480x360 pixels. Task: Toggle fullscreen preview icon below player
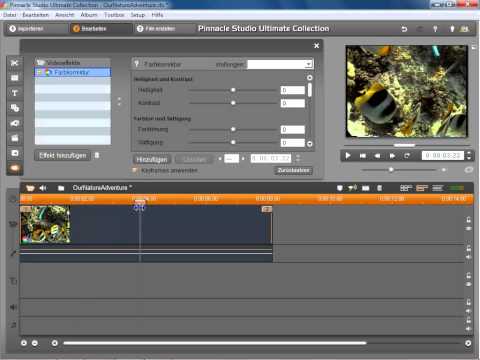468,170
